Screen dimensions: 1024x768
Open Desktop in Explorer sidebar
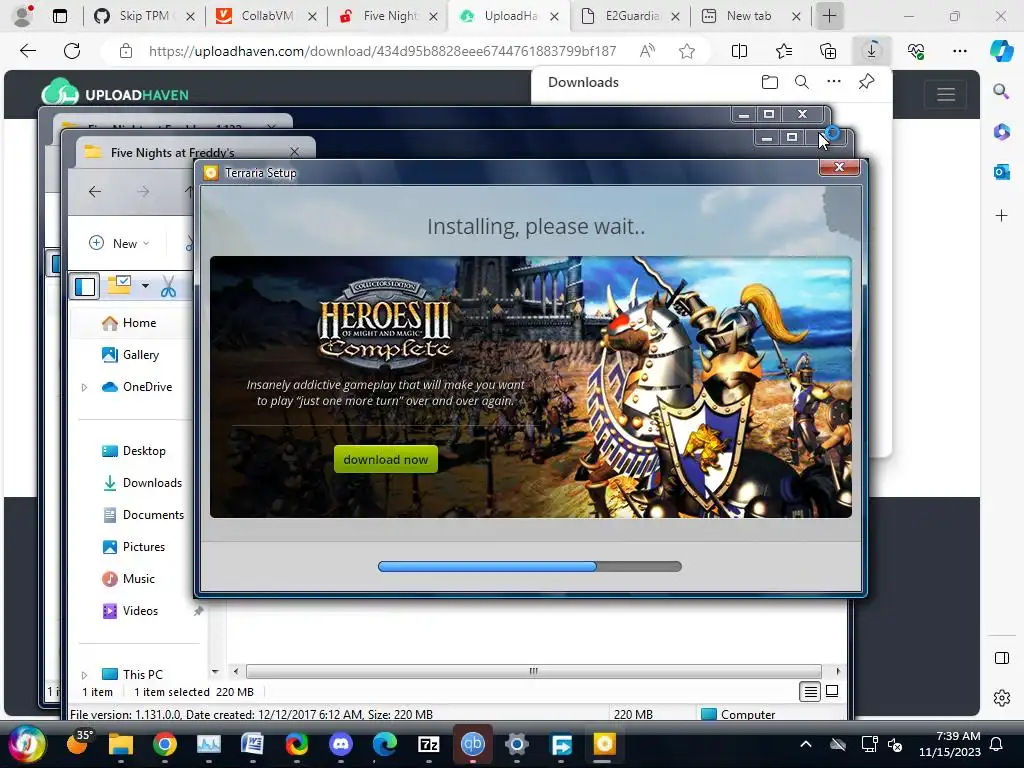(x=134, y=451)
